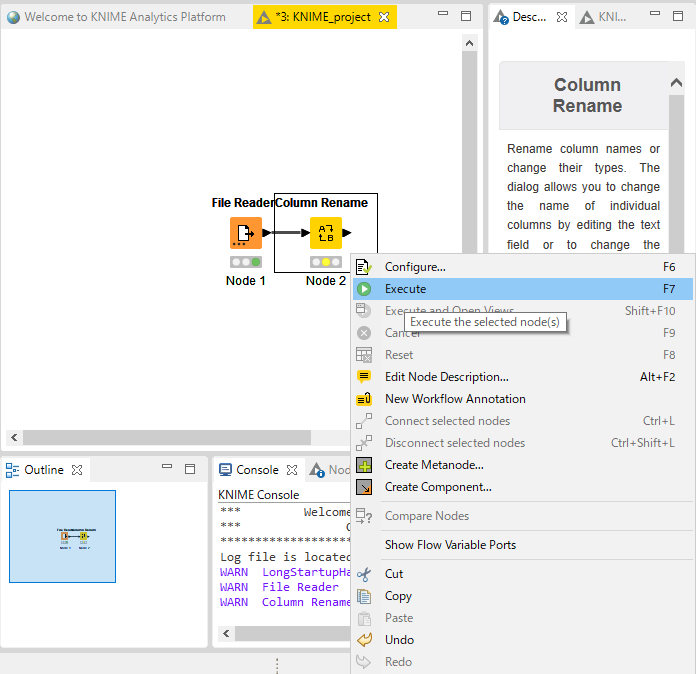This screenshot has width=696, height=674.
Task: Minimize the workflow editor panel
Action: pyautogui.click(x=443, y=14)
